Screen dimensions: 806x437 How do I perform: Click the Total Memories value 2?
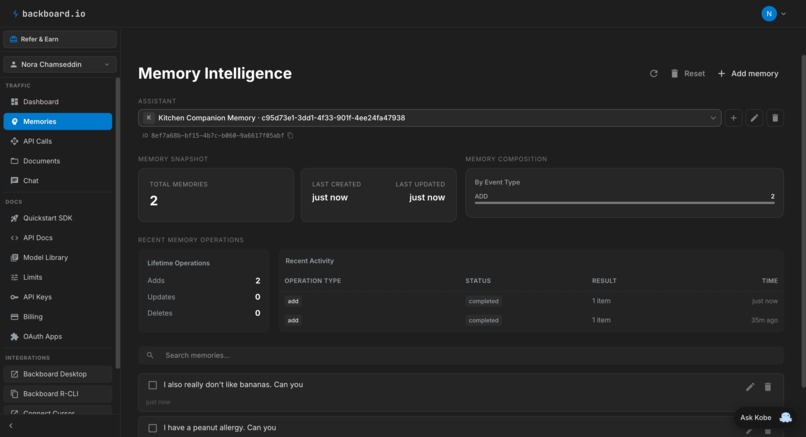click(154, 201)
